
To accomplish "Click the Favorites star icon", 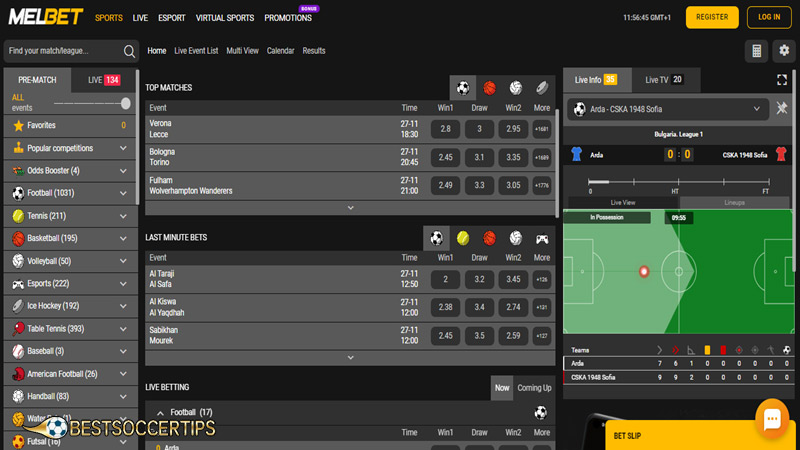I will pos(18,125).
